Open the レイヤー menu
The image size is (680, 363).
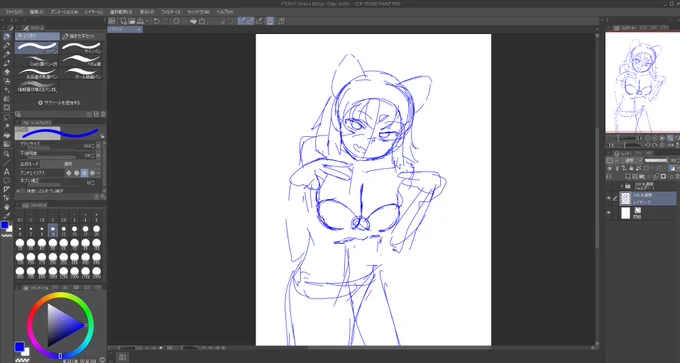pyautogui.click(x=94, y=12)
